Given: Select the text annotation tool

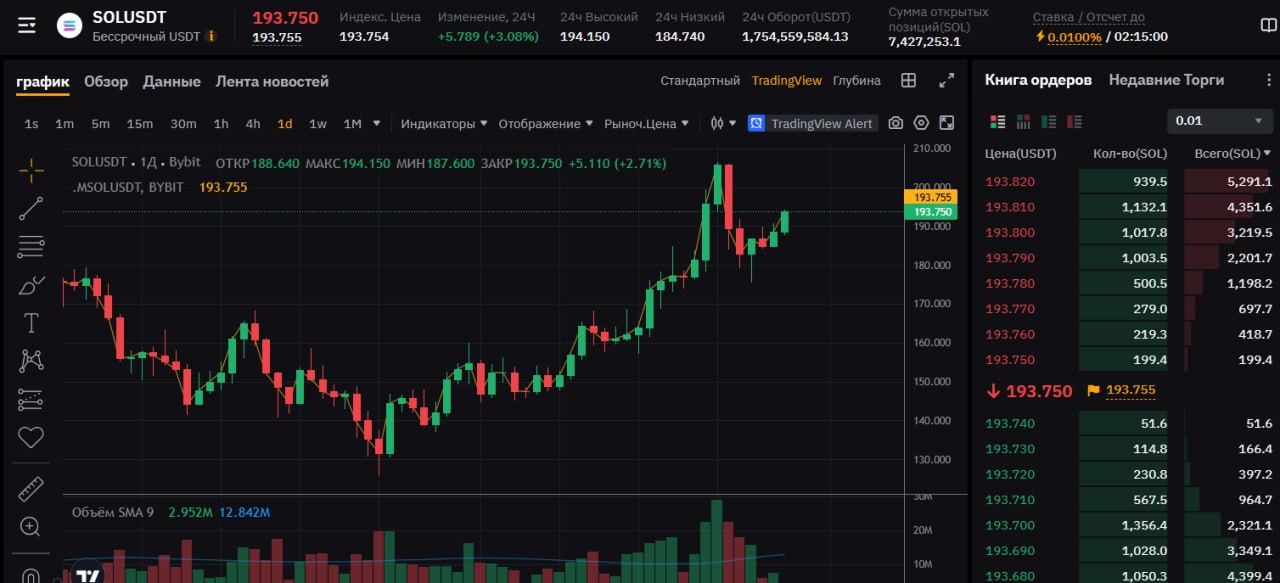Looking at the screenshot, I should (x=31, y=323).
